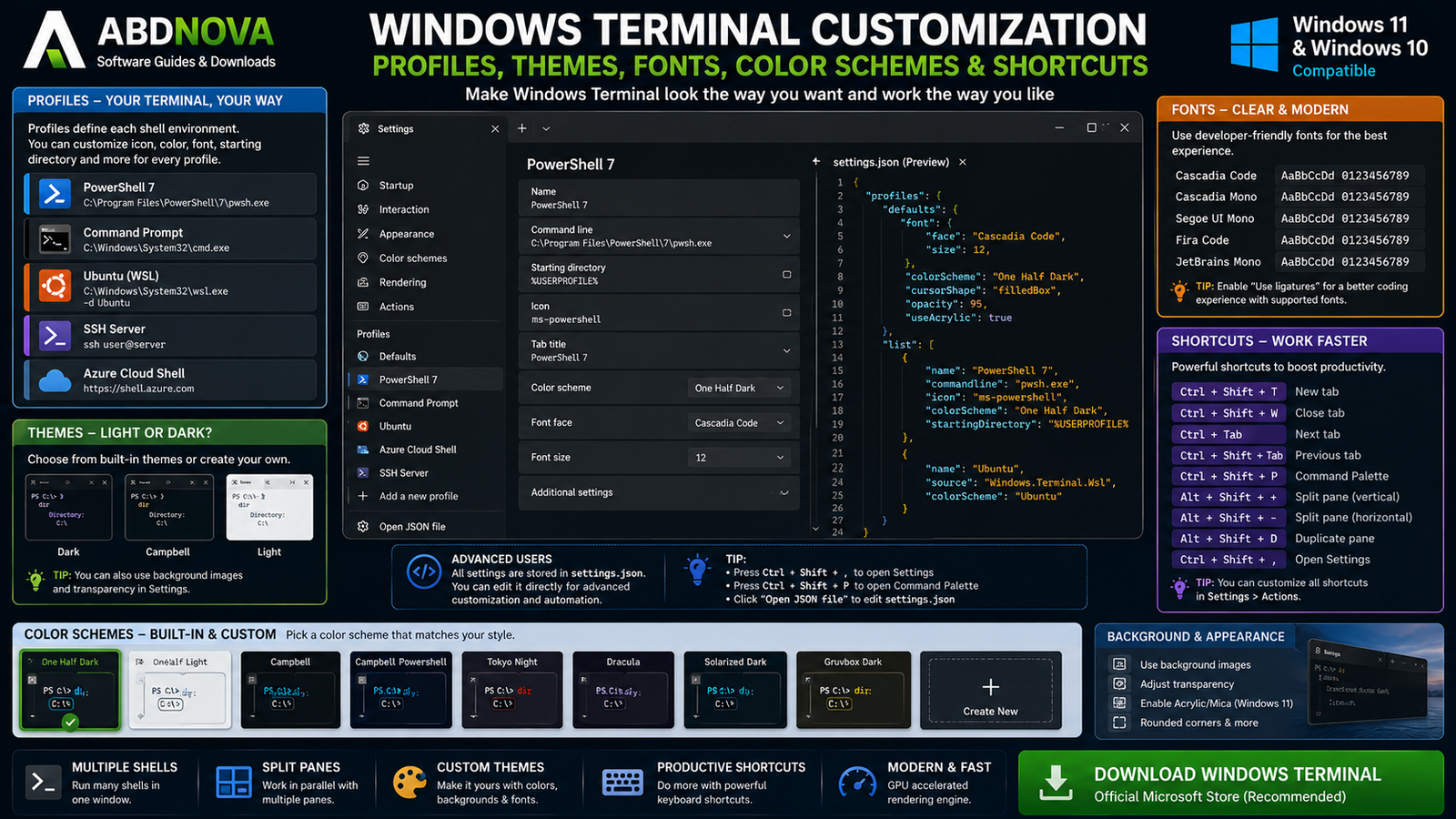Select the Ubuntu profile in Settings sidebar
The image size is (1456, 819).
(426, 426)
